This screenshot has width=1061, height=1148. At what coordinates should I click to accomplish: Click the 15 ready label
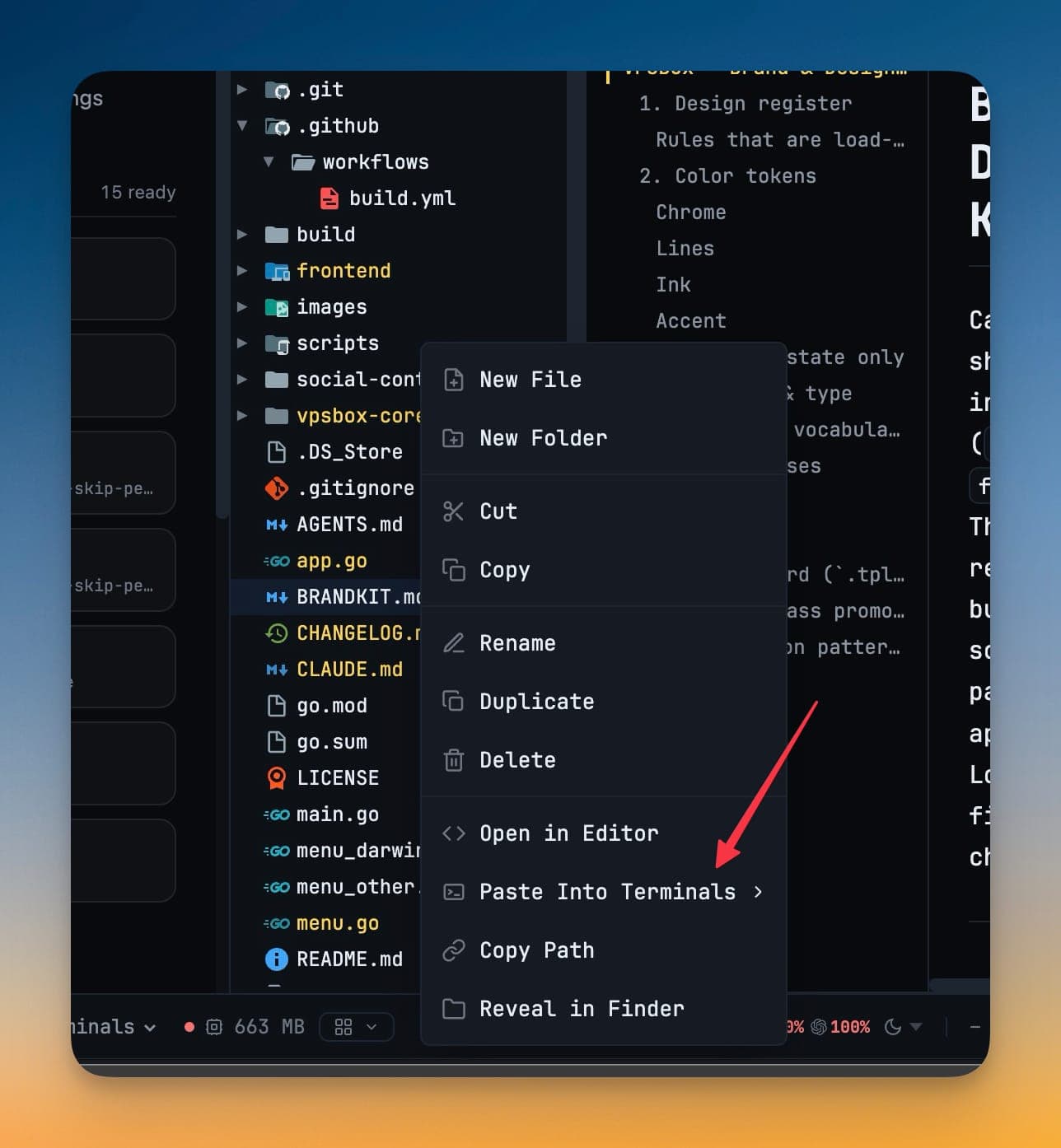138,193
